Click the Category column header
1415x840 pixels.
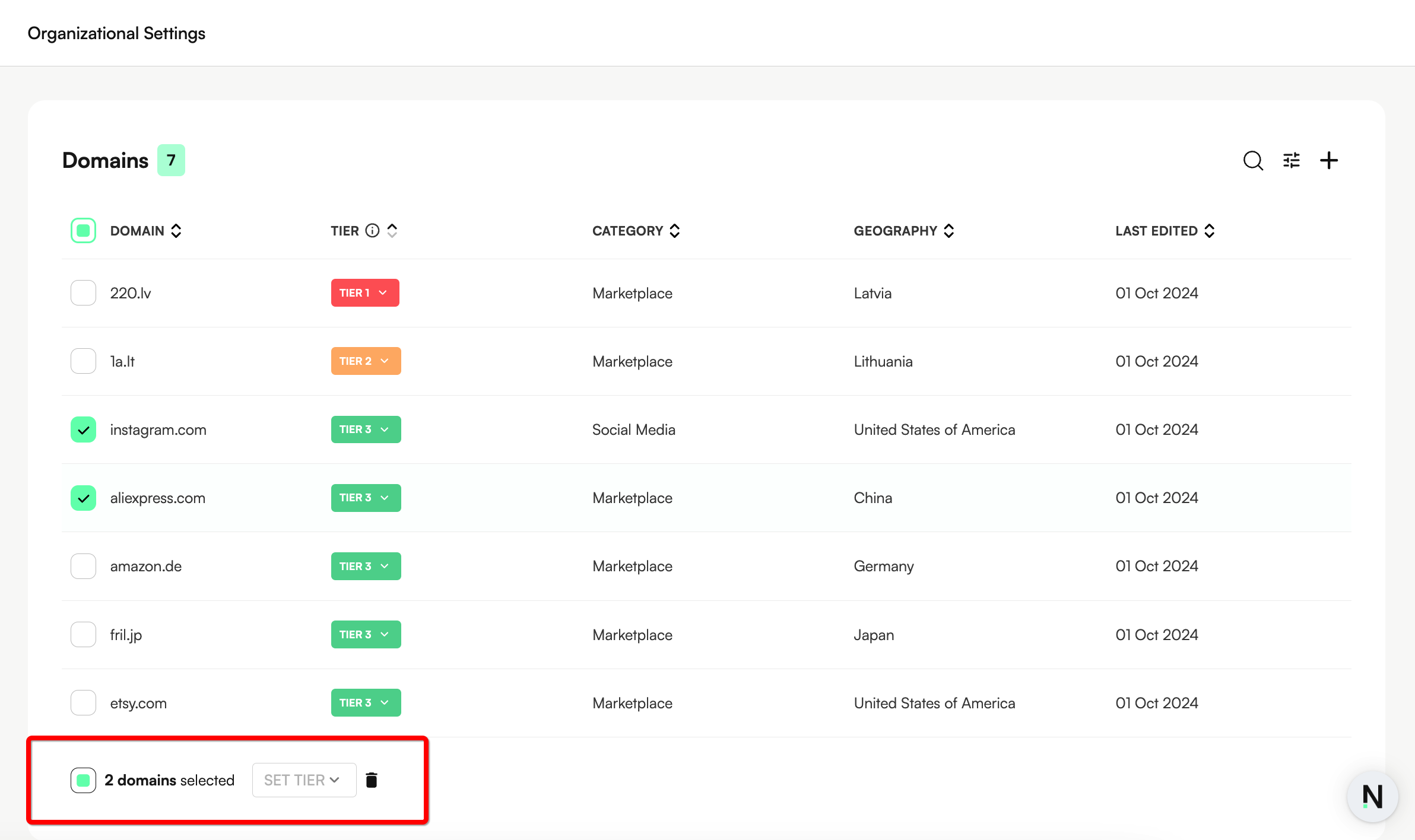pyautogui.click(x=628, y=231)
